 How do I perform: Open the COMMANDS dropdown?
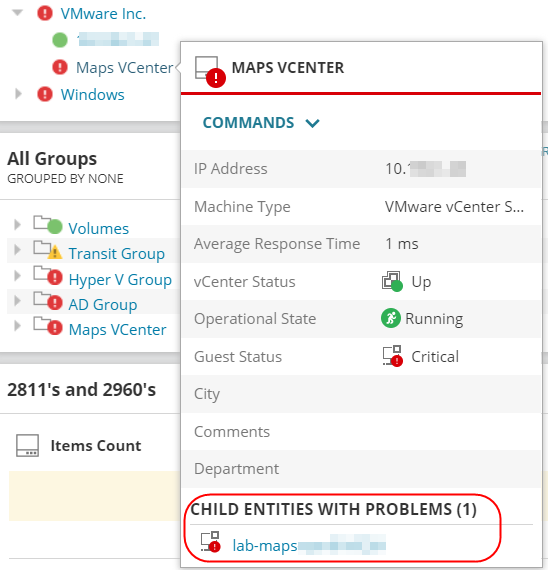point(261,123)
